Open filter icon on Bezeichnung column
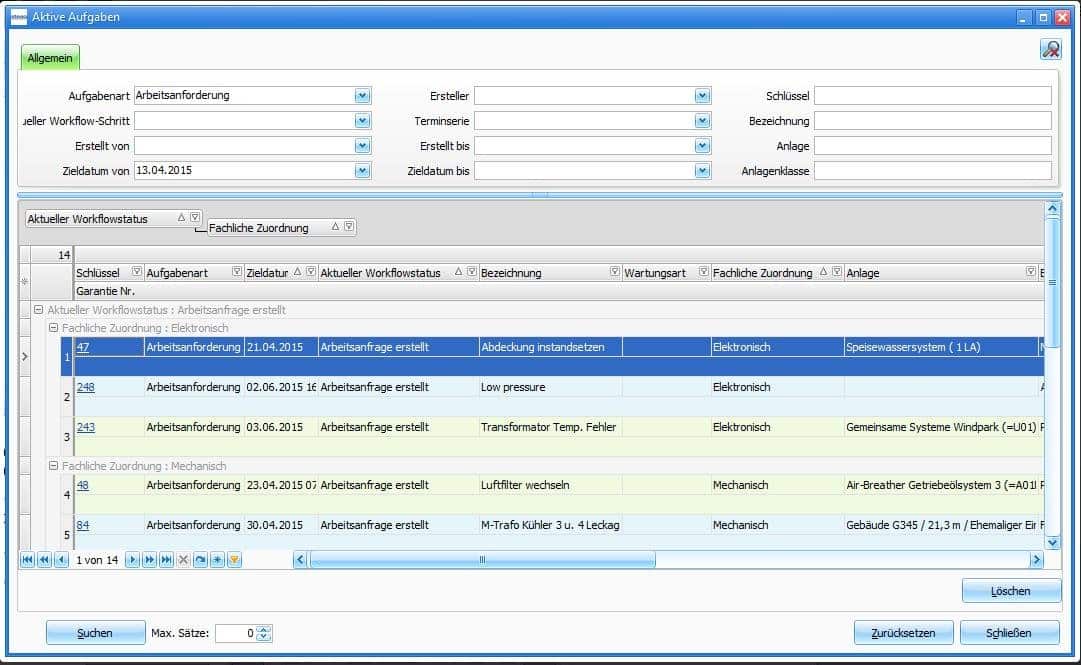 [614, 272]
